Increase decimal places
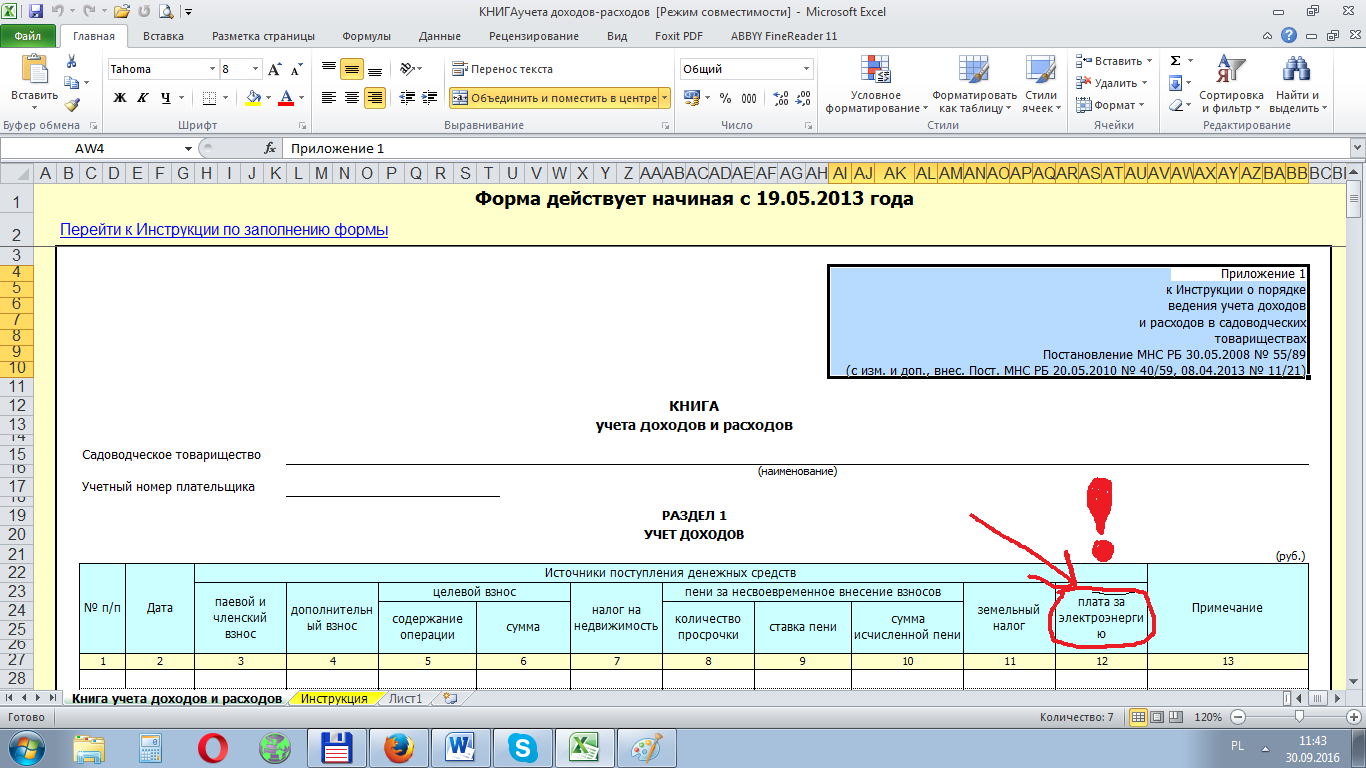Viewport: 1366px width, 768px height. click(x=781, y=98)
